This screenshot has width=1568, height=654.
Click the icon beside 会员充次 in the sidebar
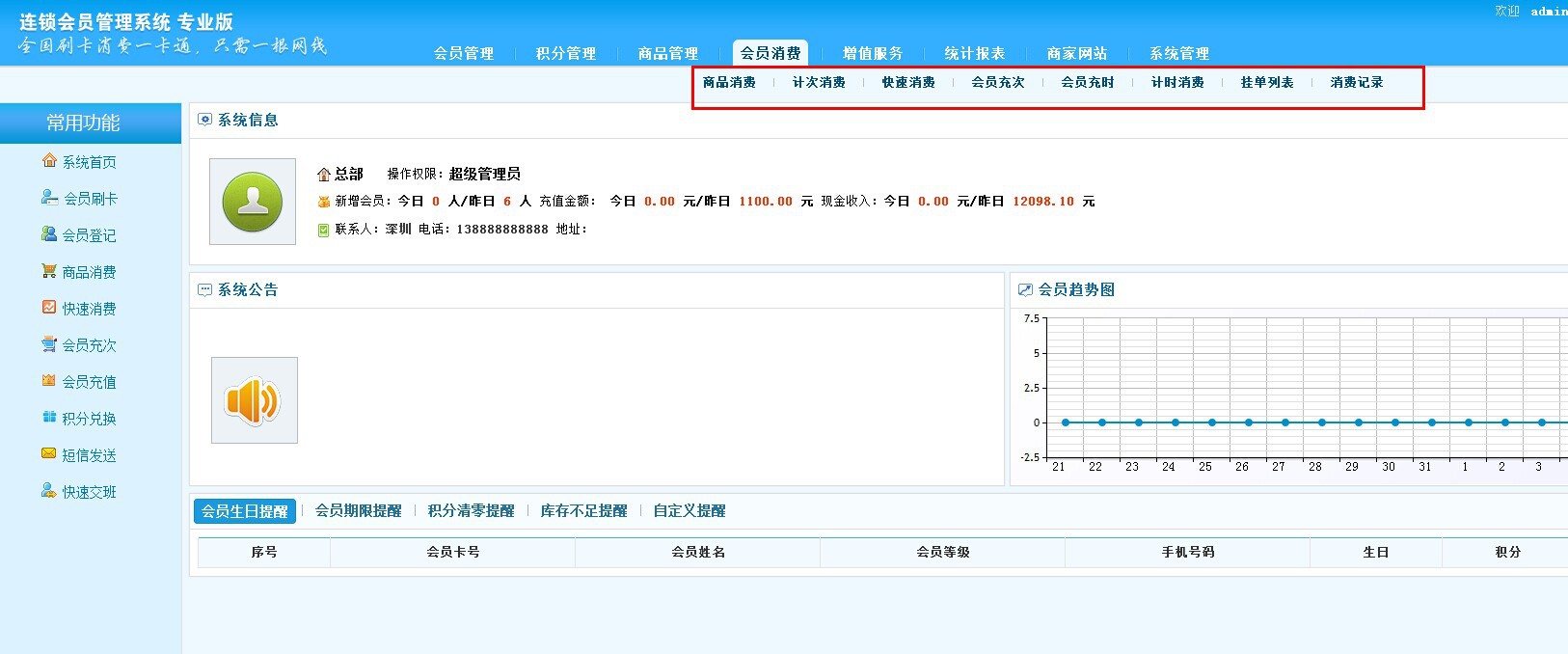(x=49, y=344)
